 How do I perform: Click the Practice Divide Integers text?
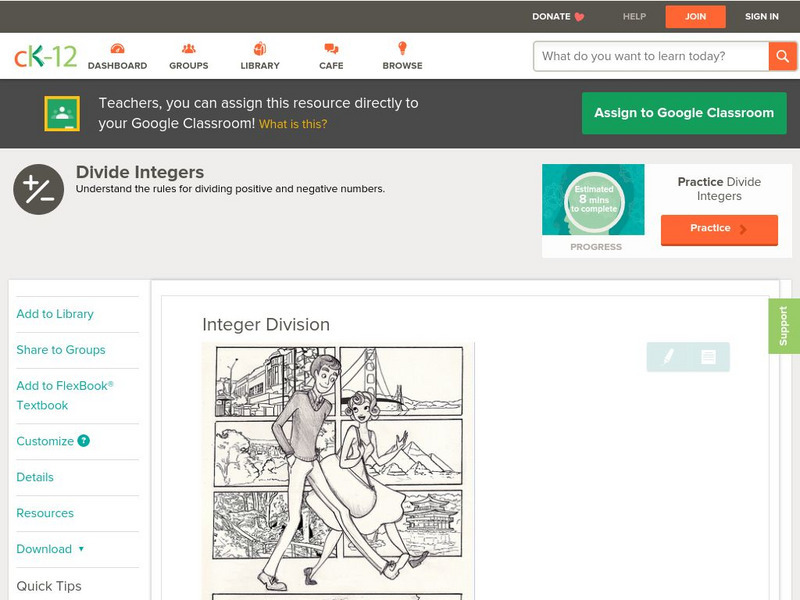tap(719, 189)
